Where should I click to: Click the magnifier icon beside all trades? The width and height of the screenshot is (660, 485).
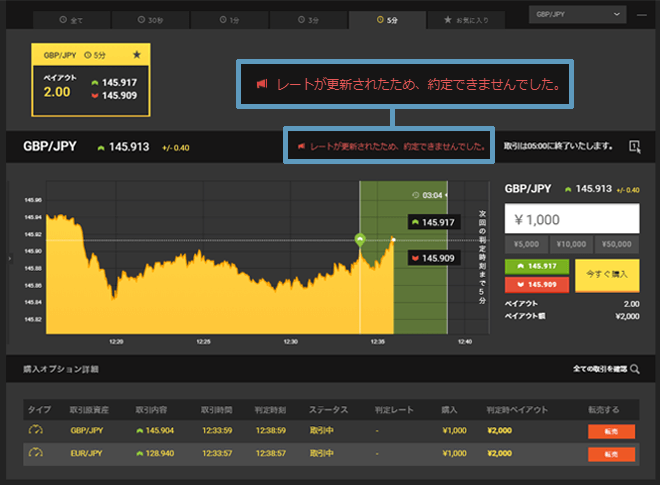[x=635, y=370]
